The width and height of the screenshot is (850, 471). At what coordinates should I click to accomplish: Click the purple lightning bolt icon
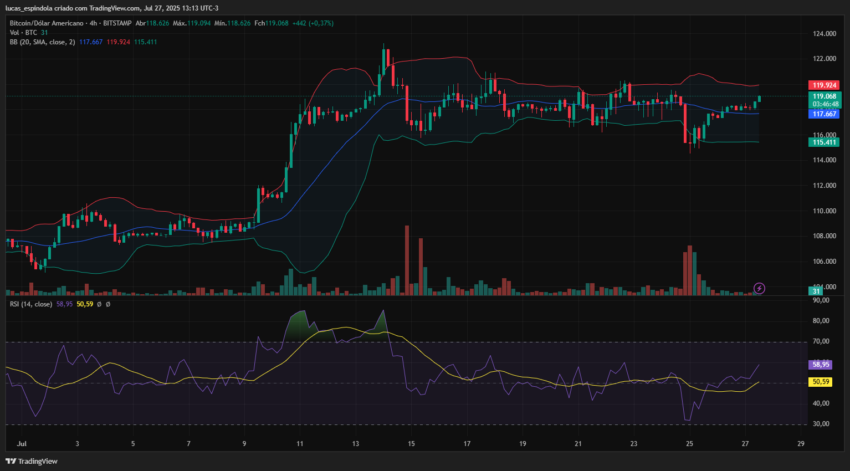(x=759, y=288)
